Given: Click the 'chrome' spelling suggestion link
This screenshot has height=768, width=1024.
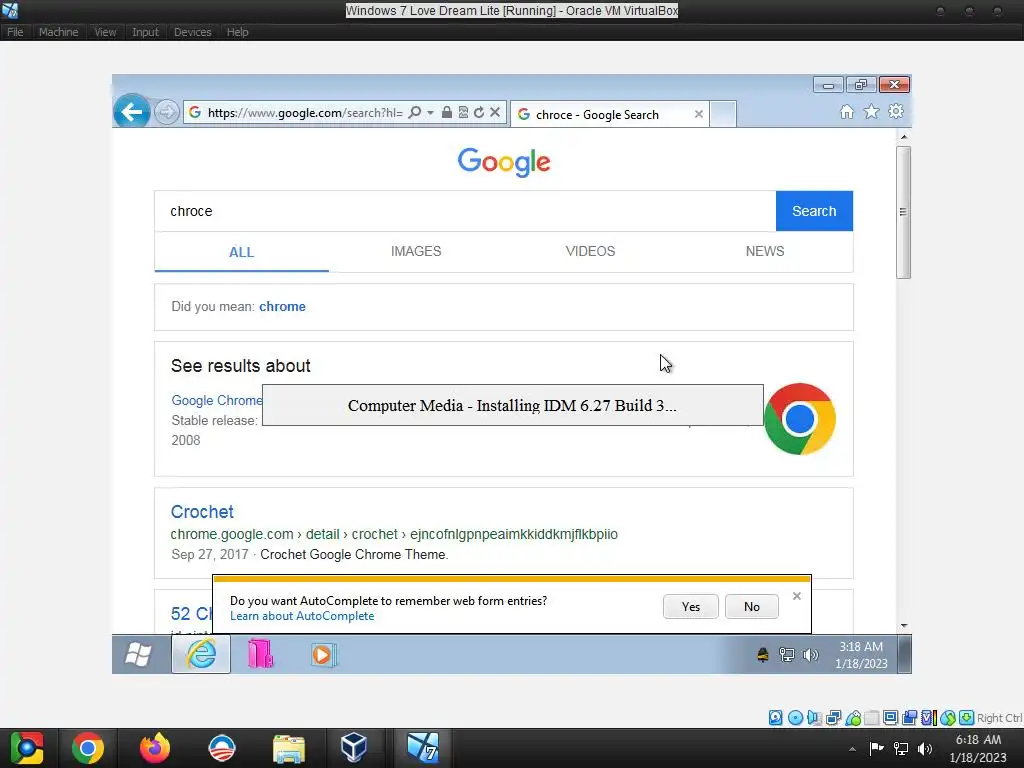Looking at the screenshot, I should [x=282, y=306].
